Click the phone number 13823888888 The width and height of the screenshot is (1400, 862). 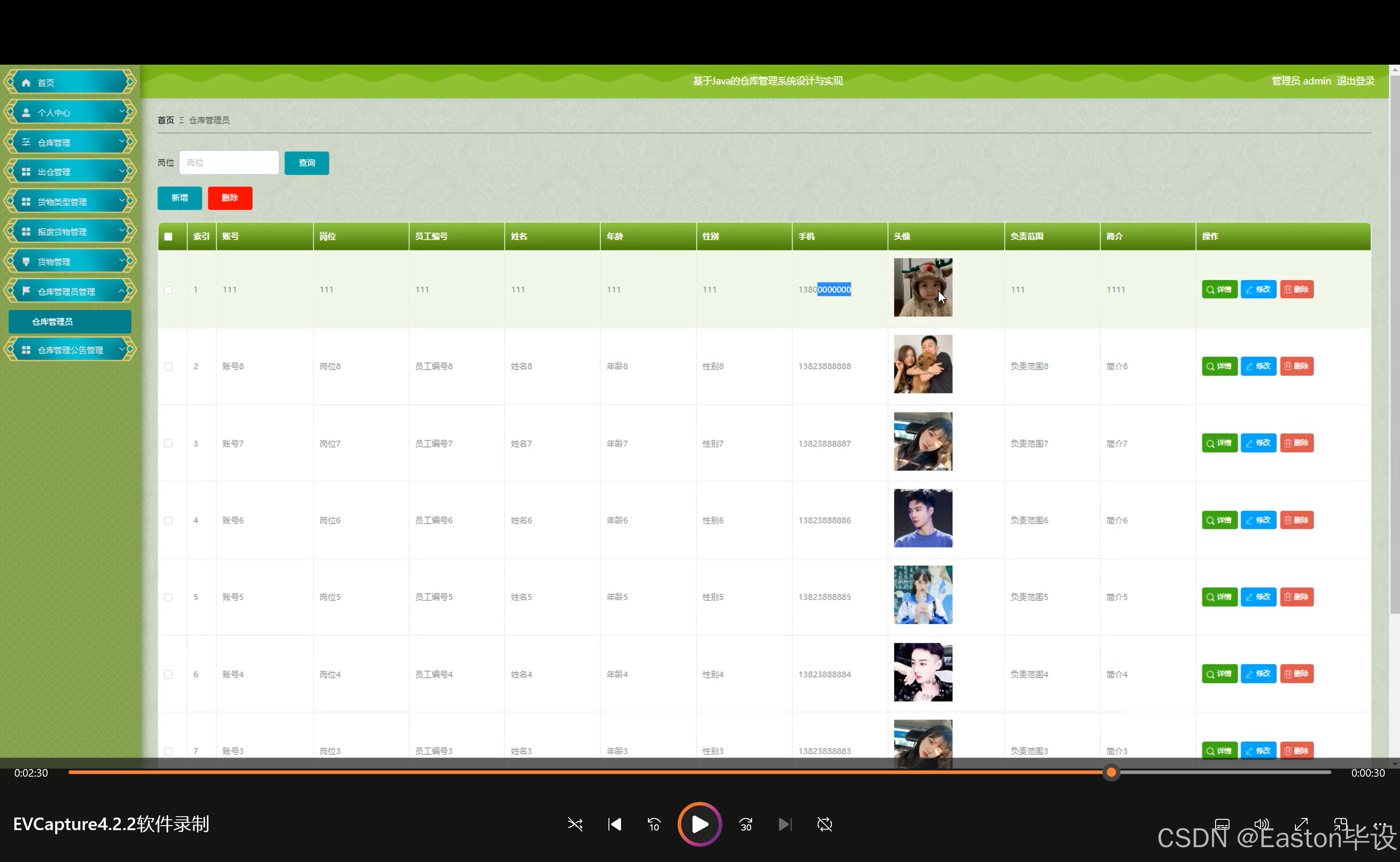(824, 367)
